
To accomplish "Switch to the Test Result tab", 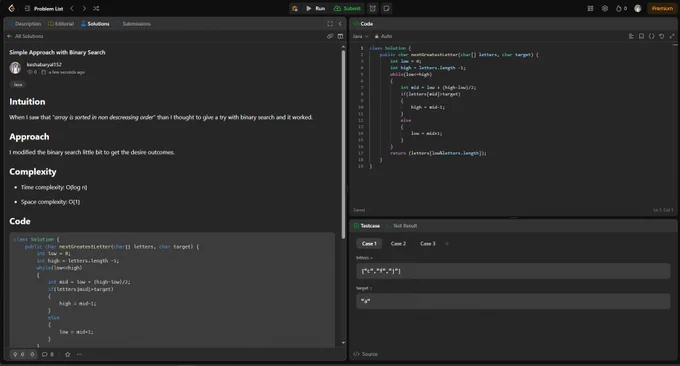I will 402,225.
